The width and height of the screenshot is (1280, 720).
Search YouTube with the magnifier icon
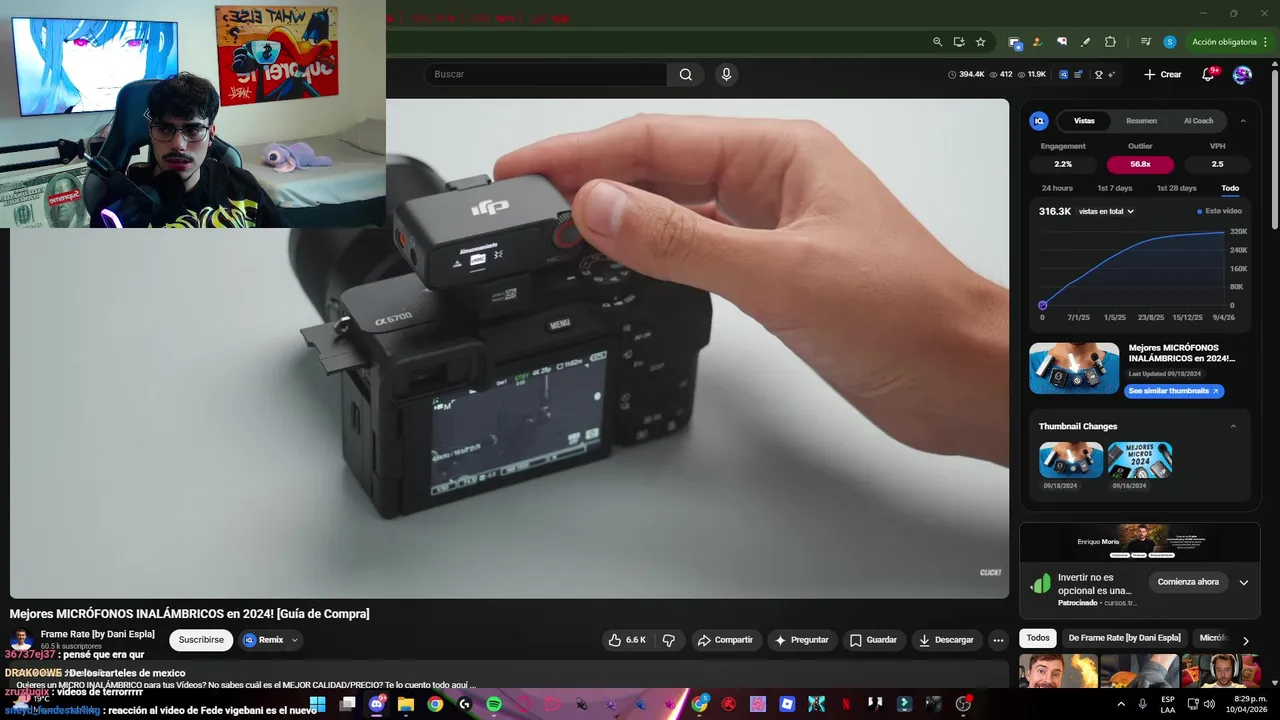[685, 74]
